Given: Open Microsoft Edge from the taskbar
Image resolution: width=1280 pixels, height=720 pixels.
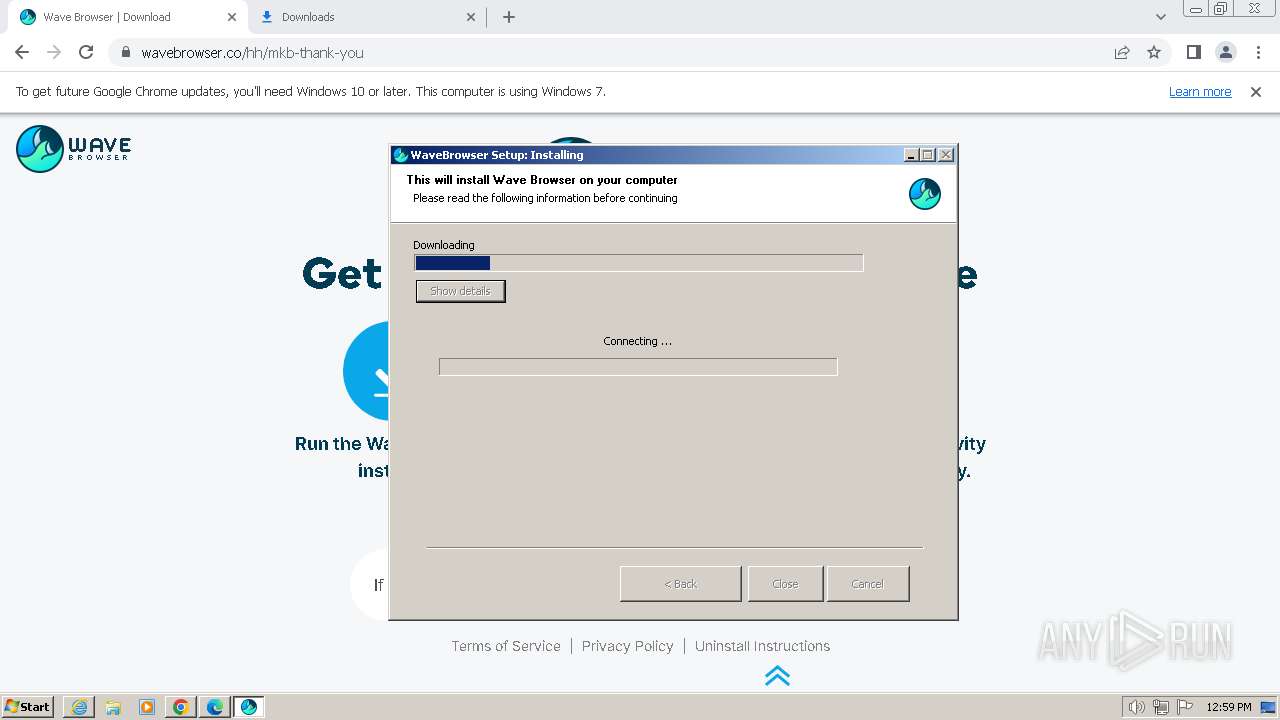Looking at the screenshot, I should [x=215, y=707].
